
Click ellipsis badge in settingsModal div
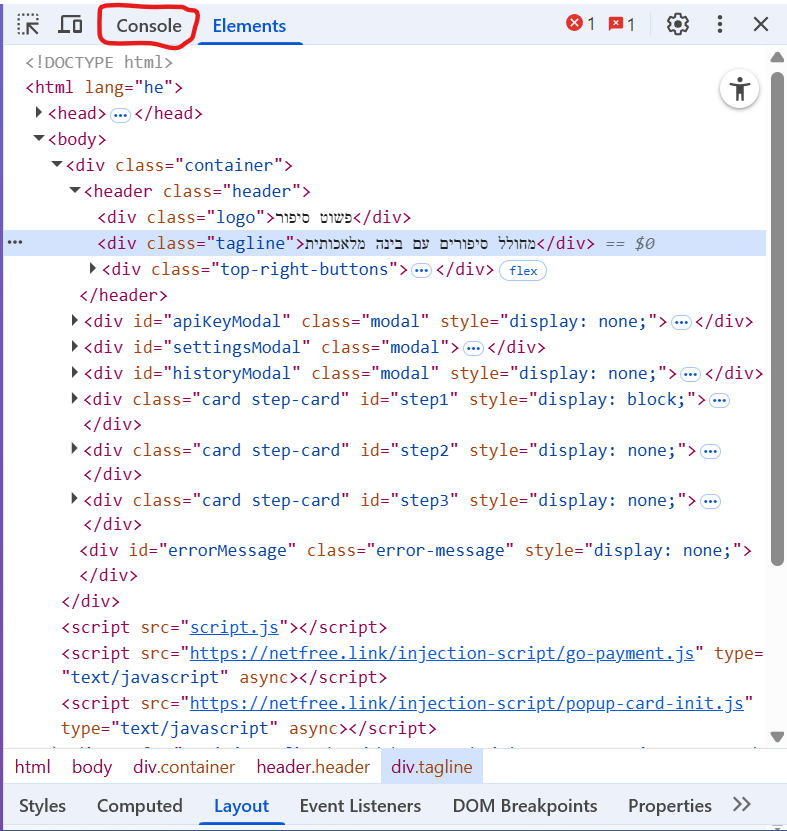473,348
